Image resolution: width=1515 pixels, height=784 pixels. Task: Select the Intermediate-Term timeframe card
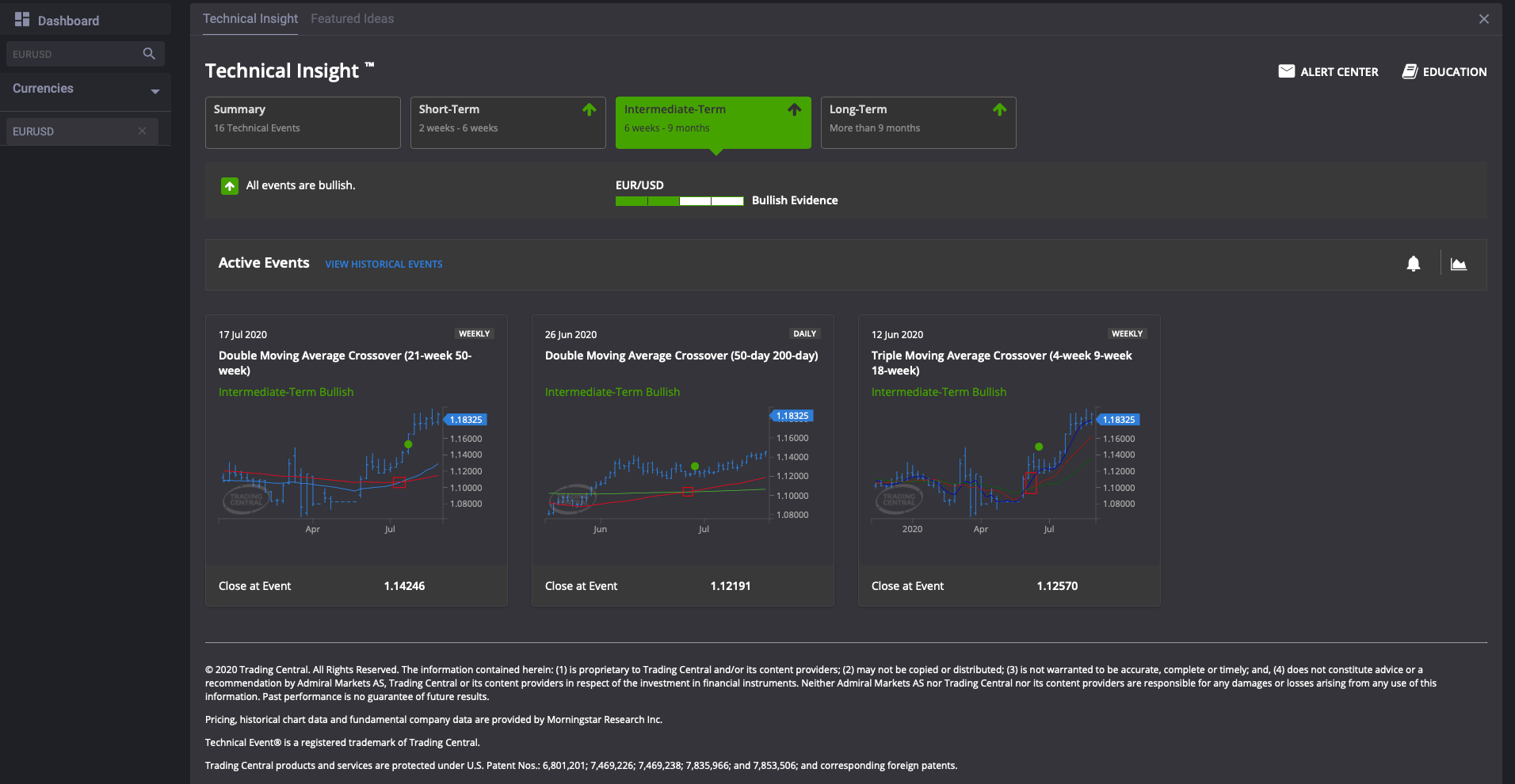[713, 123]
